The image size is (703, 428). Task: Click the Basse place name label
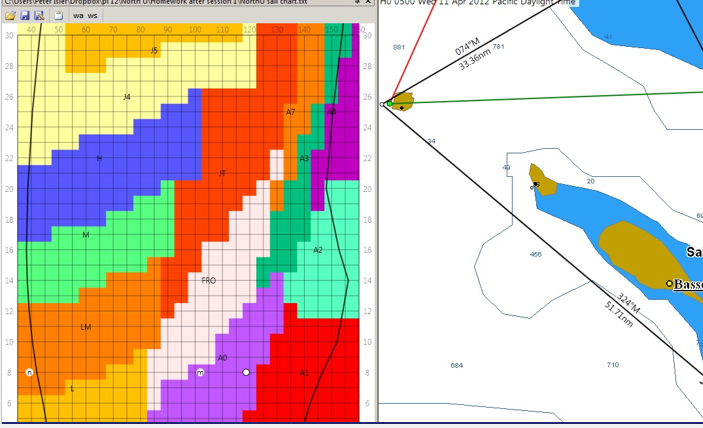coord(688,284)
